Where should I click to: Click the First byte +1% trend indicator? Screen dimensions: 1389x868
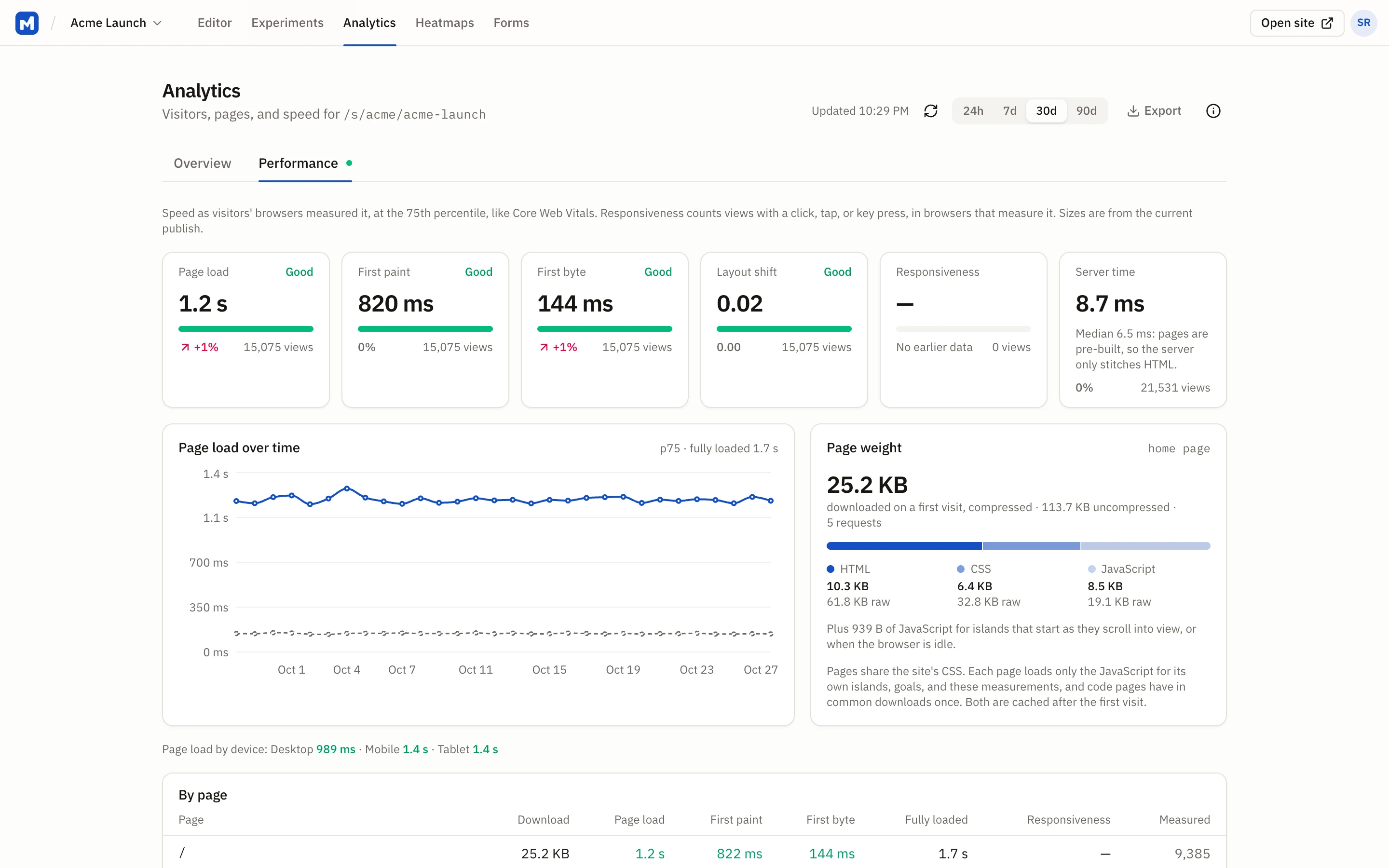point(558,347)
